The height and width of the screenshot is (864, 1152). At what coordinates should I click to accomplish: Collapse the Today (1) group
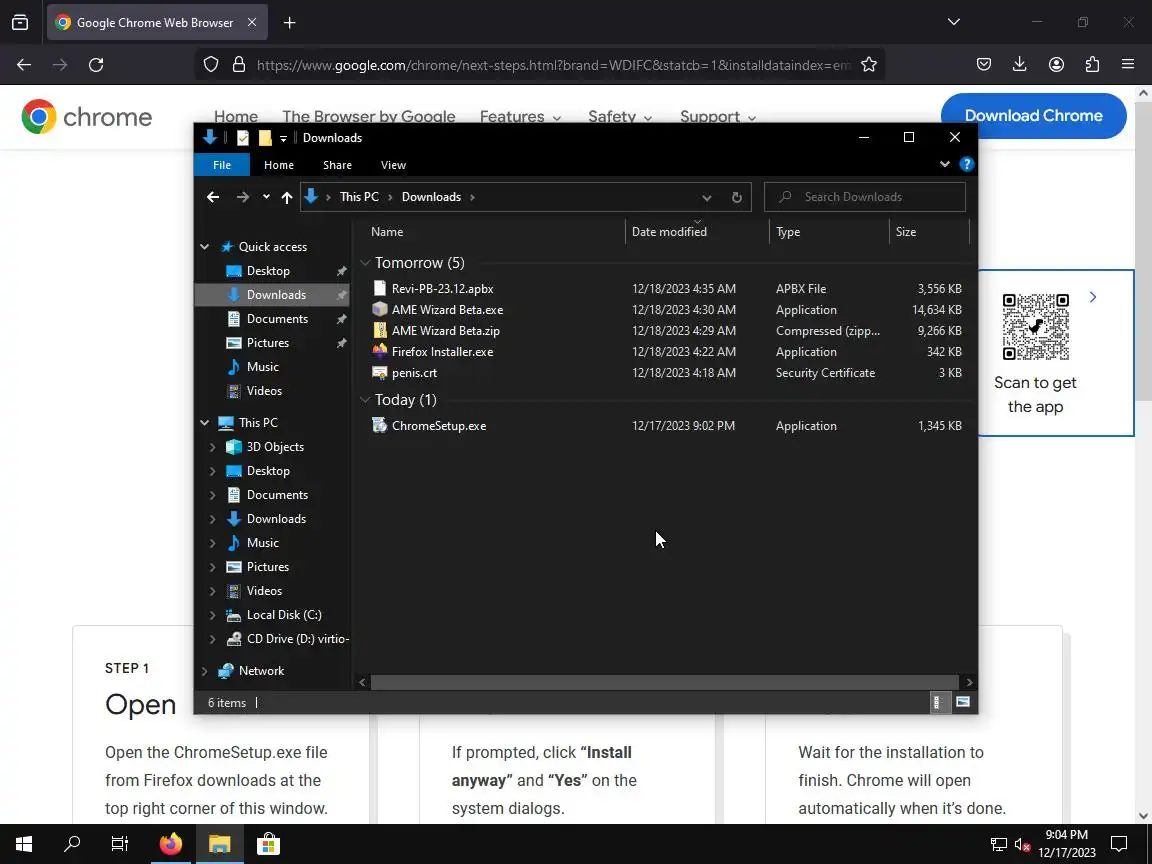(x=365, y=400)
